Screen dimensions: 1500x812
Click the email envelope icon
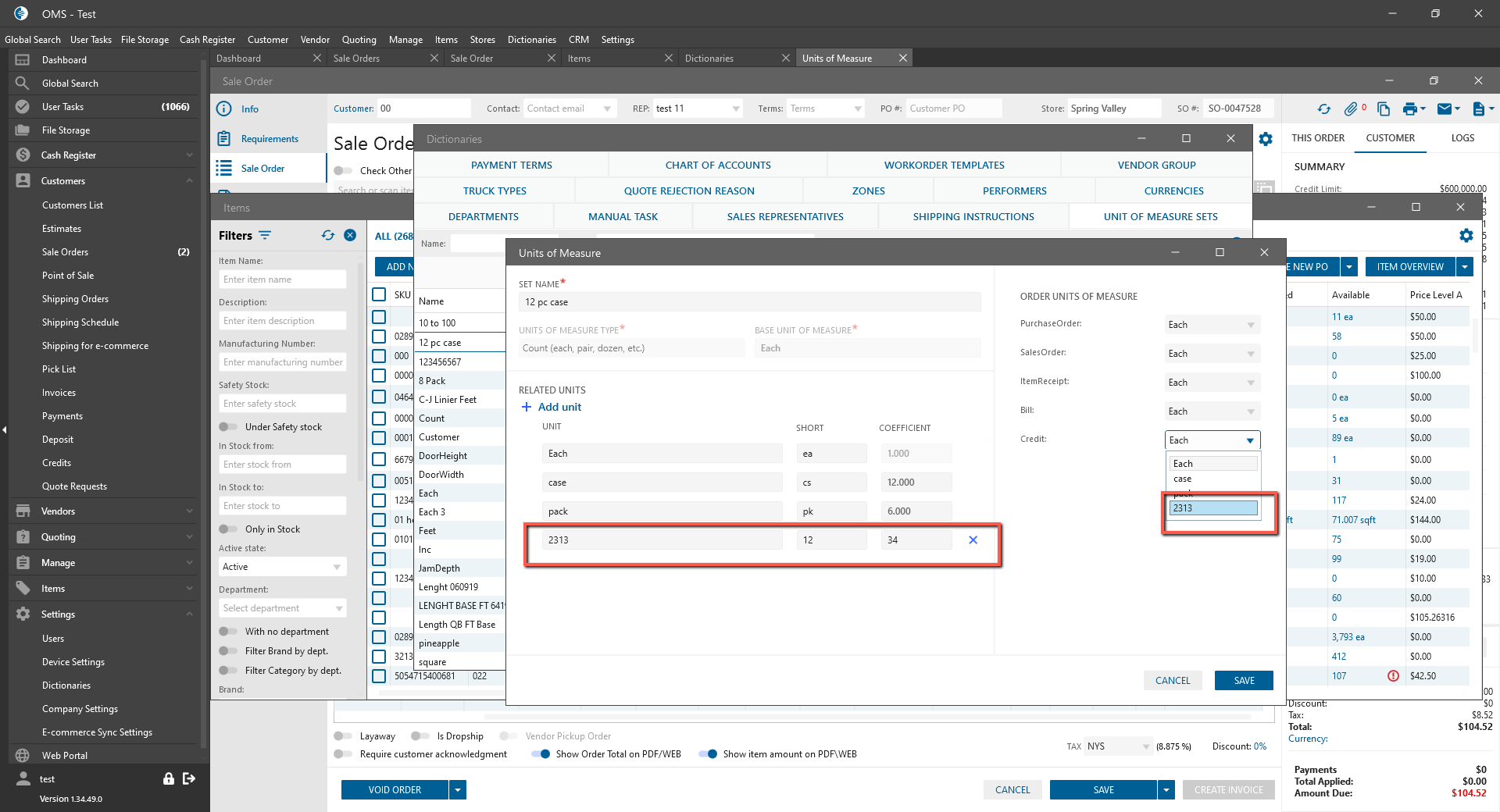1445,109
